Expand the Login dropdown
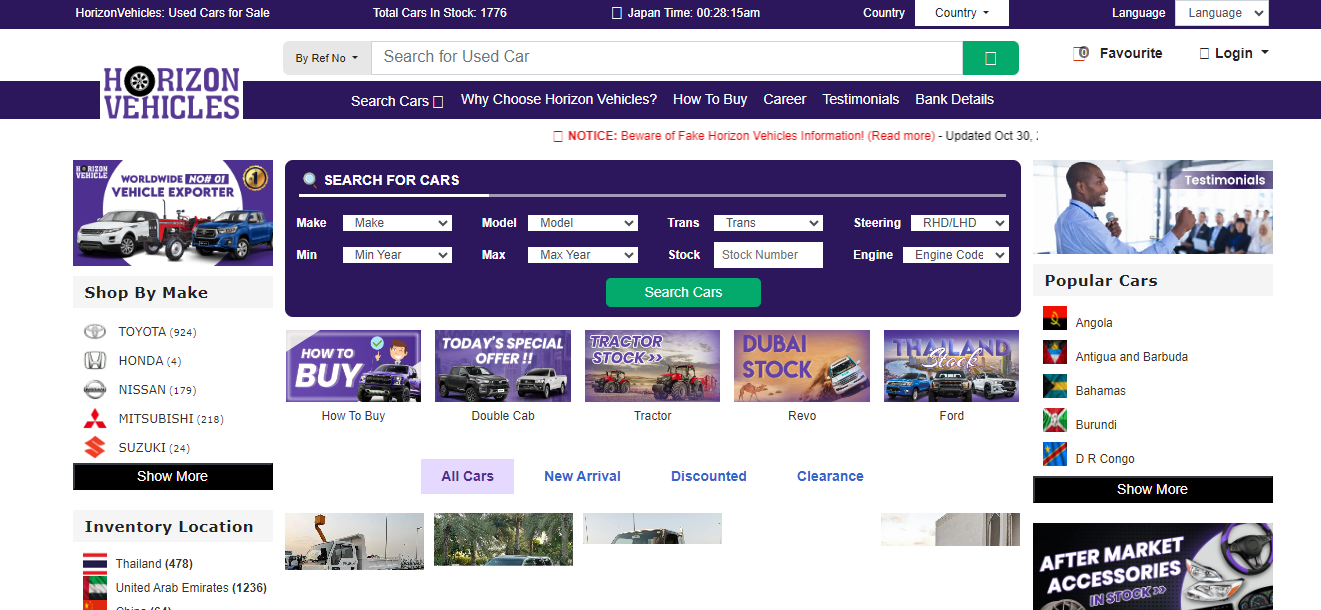The height and width of the screenshot is (610, 1321). coord(1234,53)
